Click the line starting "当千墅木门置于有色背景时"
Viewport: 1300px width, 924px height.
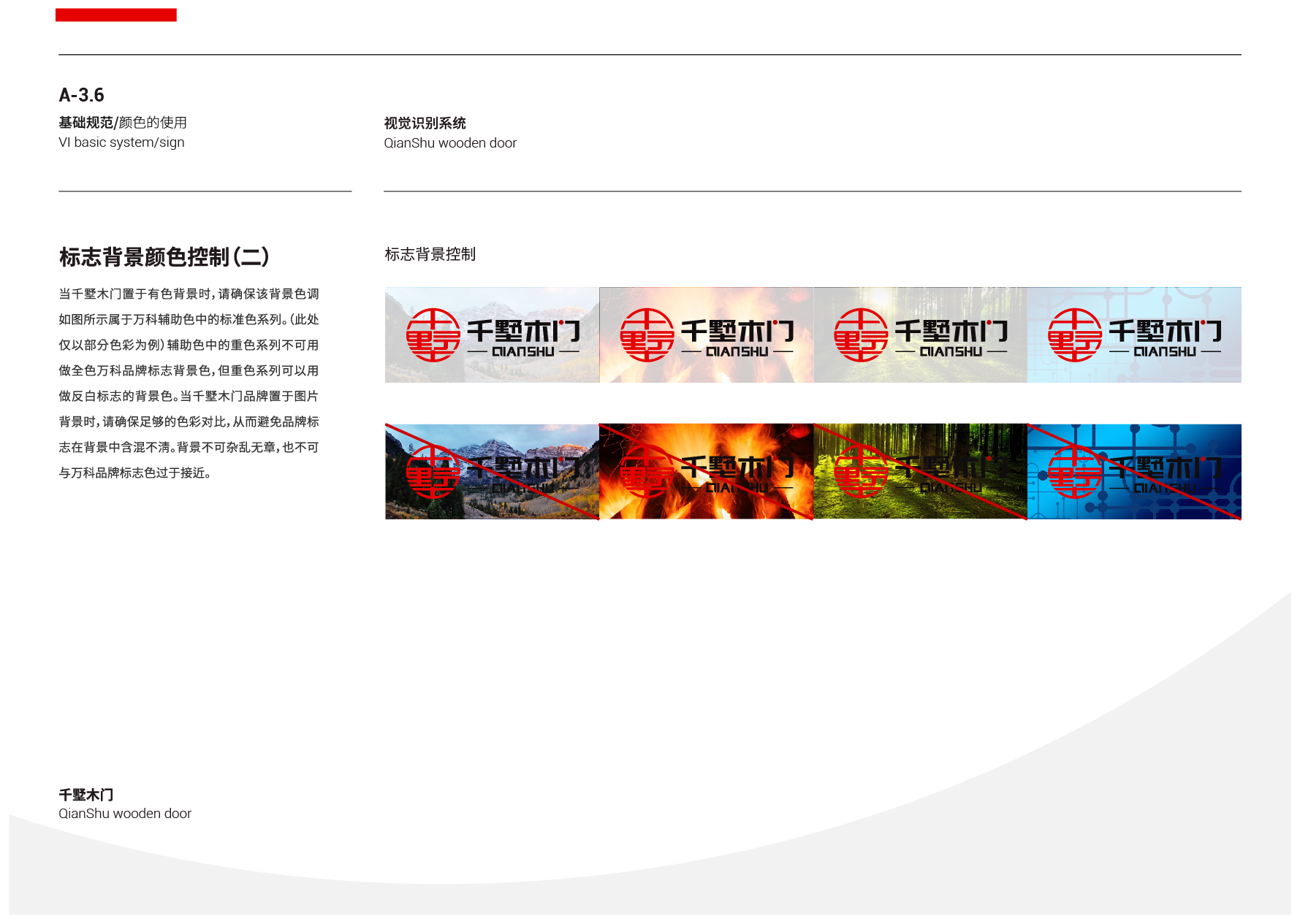coord(189,294)
